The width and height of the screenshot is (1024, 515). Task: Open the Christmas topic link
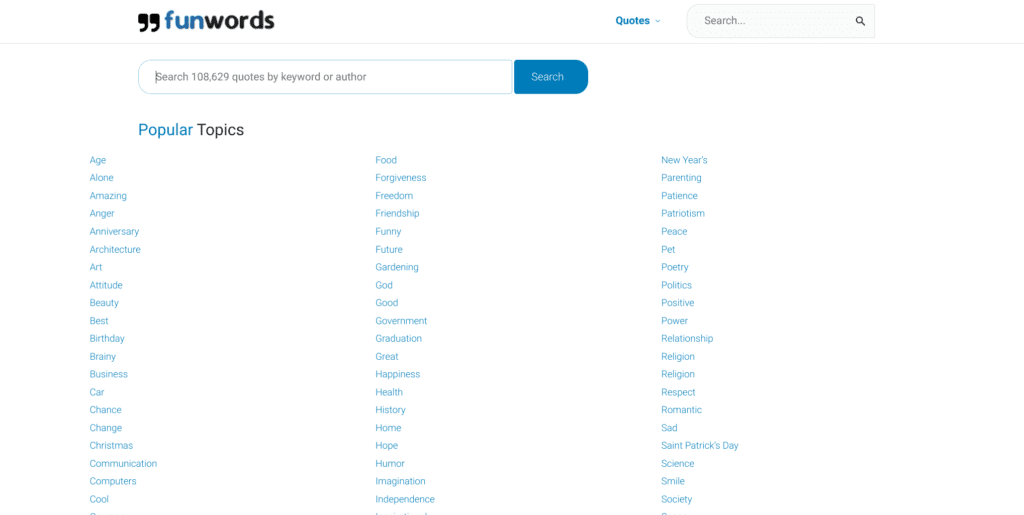[111, 446]
